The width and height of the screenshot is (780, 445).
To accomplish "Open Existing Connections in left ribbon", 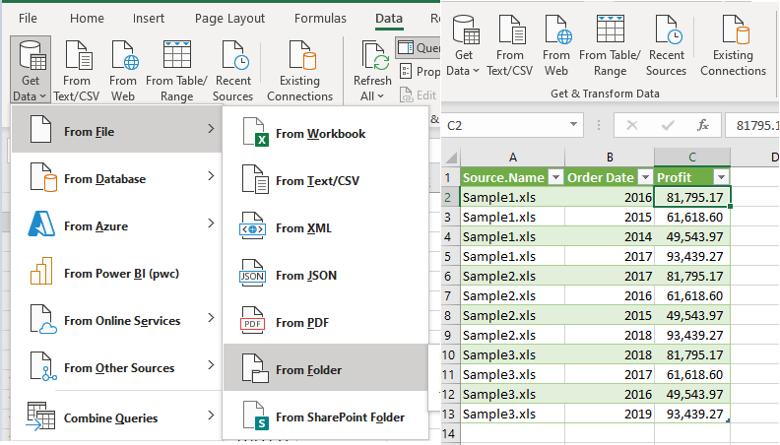I will [300, 70].
